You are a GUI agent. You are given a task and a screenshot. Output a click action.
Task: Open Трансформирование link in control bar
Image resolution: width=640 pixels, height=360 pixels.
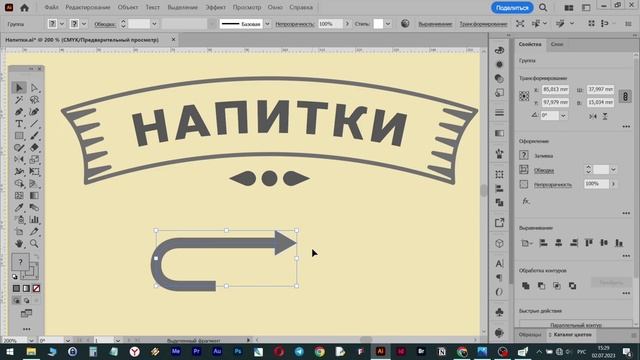(483, 24)
